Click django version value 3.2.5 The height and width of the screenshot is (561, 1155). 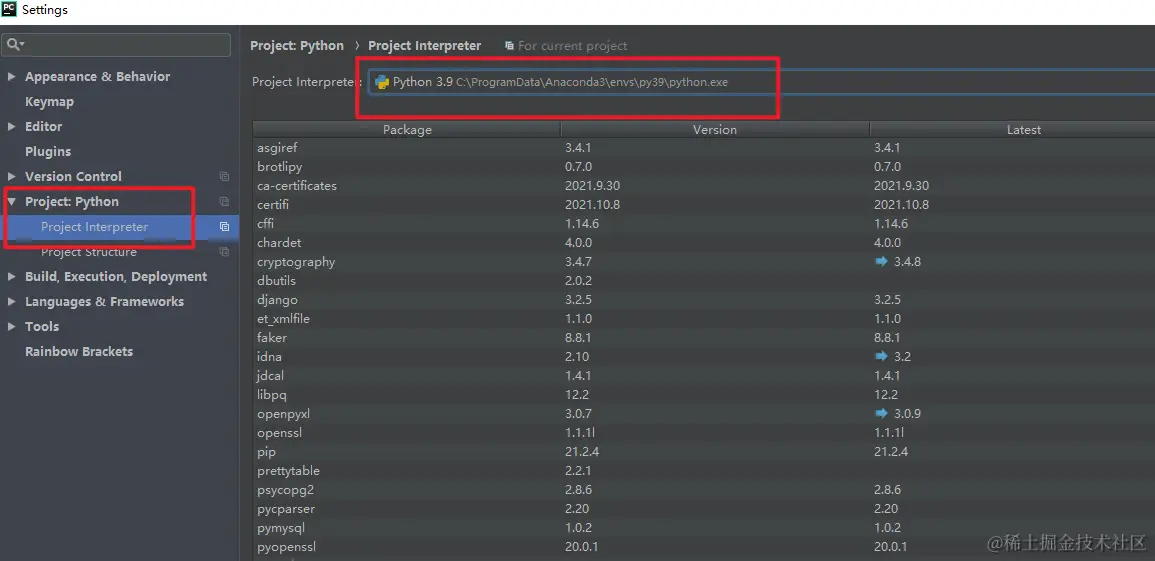pyautogui.click(x=578, y=300)
